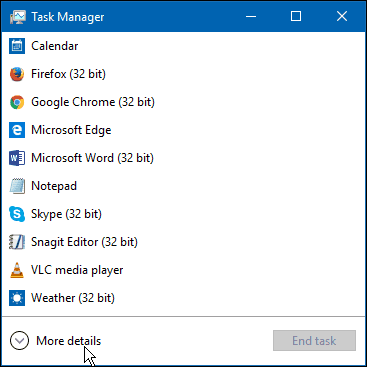Click the Weather app icon

tap(17, 298)
